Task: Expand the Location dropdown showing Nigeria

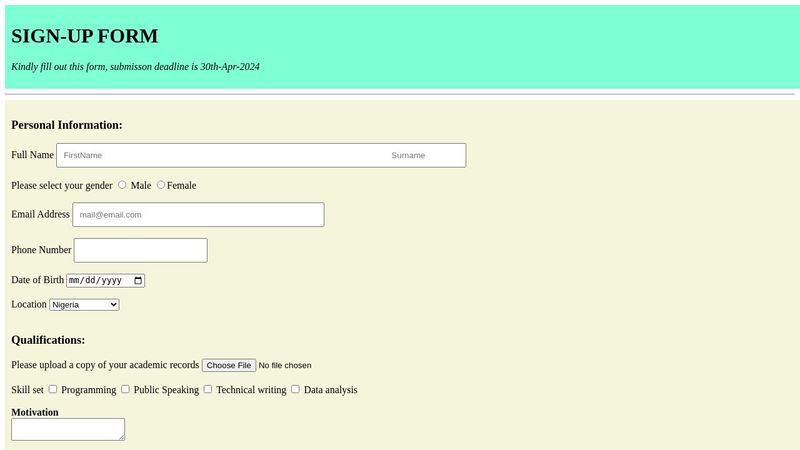Action: click(x=84, y=305)
